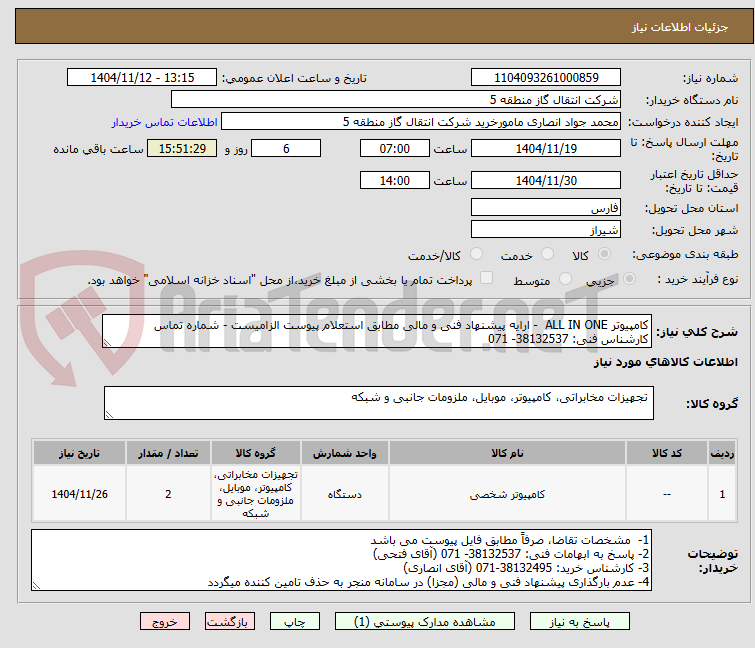This screenshot has height=648, width=755.
Task: Open 'مشاهده مدارک پیوستی (1)' attachments
Action: click(x=425, y=622)
